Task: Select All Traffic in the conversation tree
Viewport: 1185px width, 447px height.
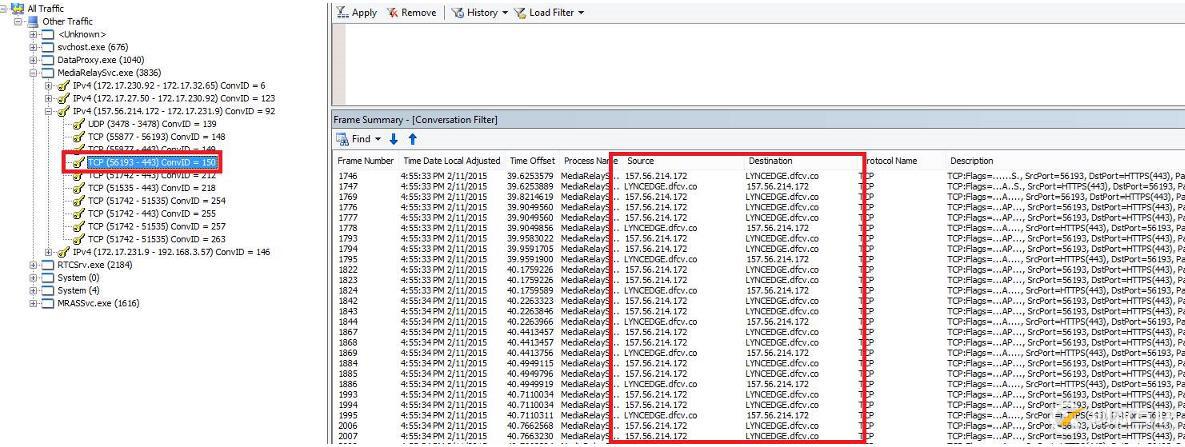Action: 45,8
